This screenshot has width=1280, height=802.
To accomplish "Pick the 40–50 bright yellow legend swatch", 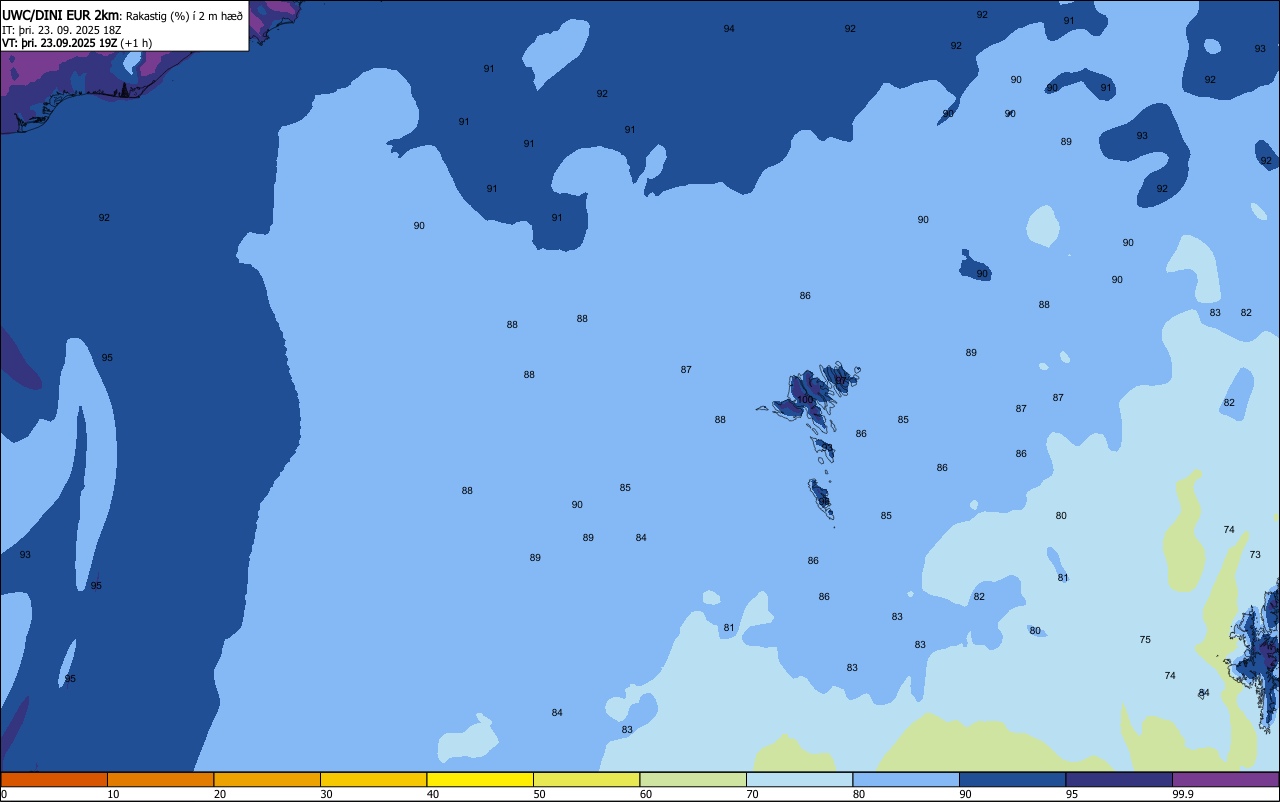I will pos(480,779).
